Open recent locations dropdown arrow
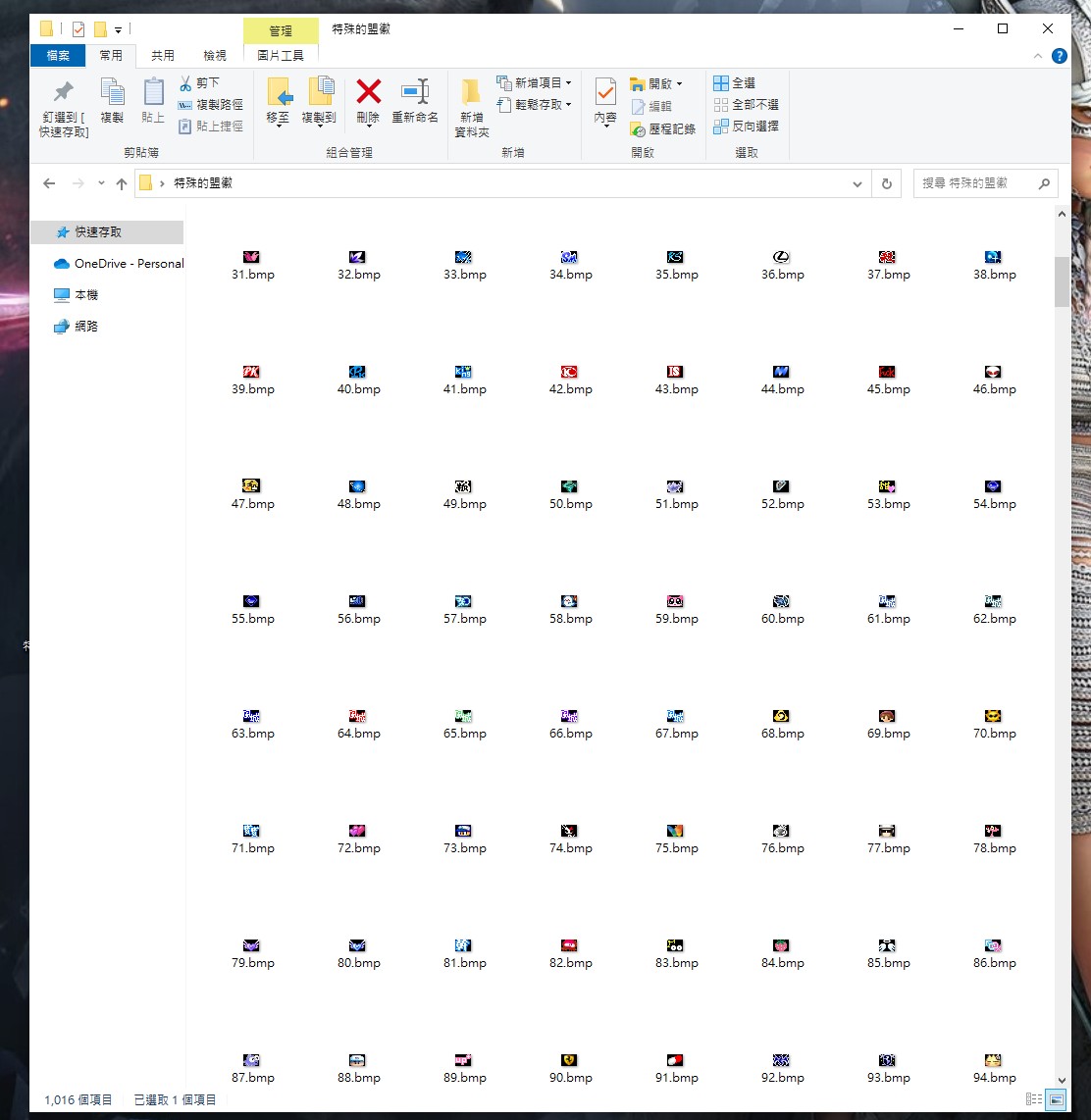The image size is (1091, 1120). (x=101, y=183)
